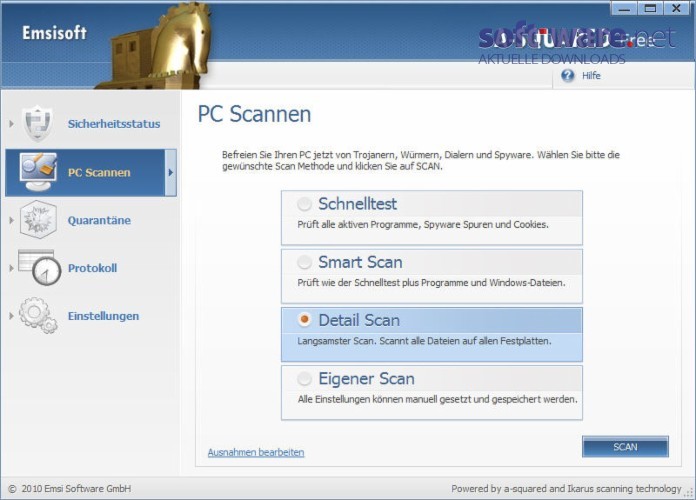Click the Hilfe question mark icon
The height and width of the screenshot is (500, 696).
click(567, 75)
